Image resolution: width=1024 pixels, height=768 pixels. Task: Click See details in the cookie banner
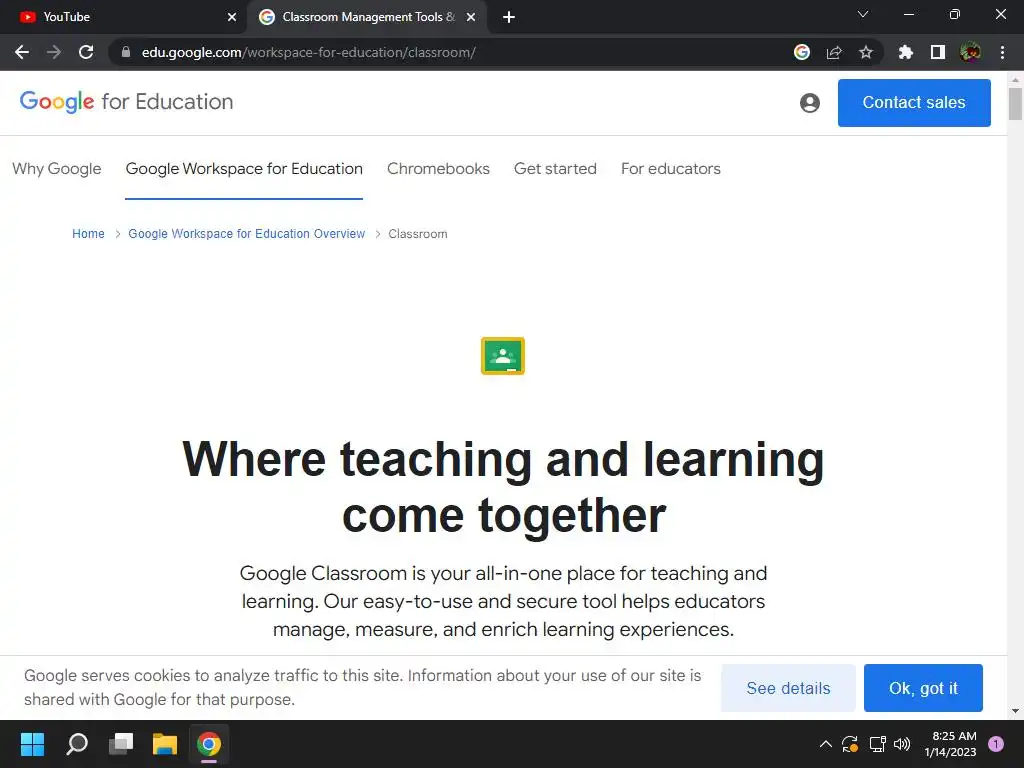[x=788, y=688]
